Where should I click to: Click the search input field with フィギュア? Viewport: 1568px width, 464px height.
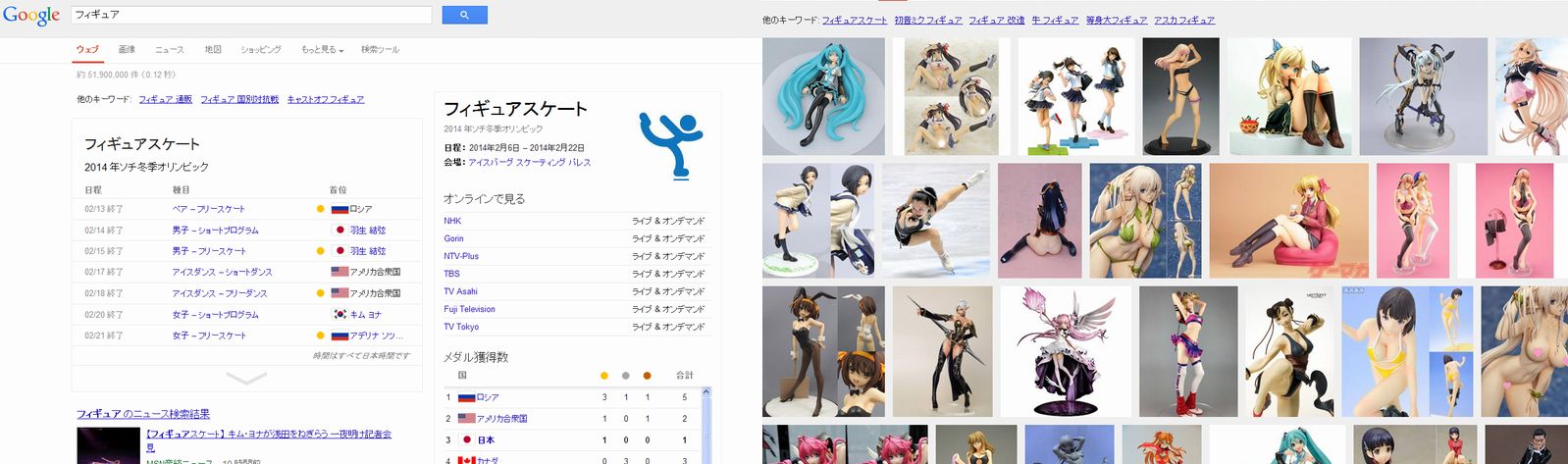[x=251, y=15]
